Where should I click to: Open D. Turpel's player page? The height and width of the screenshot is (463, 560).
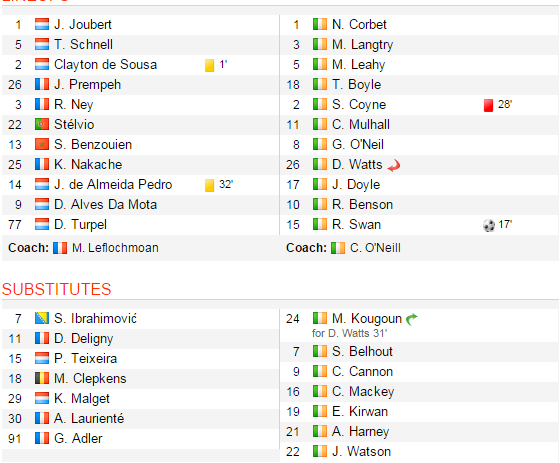point(80,225)
